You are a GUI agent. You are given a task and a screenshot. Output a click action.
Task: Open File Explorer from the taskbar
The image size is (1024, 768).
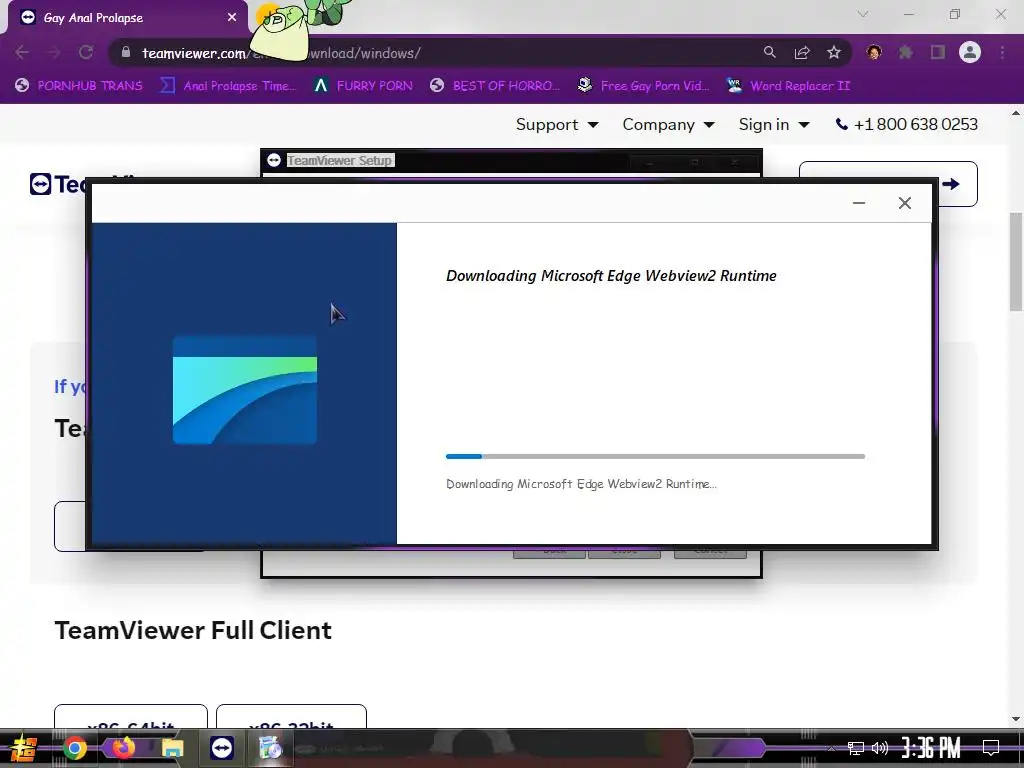click(172, 748)
